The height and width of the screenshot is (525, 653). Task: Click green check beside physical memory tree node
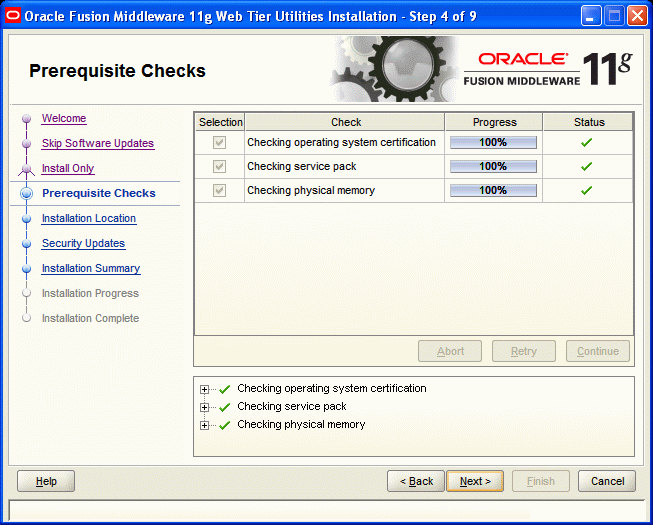224,425
